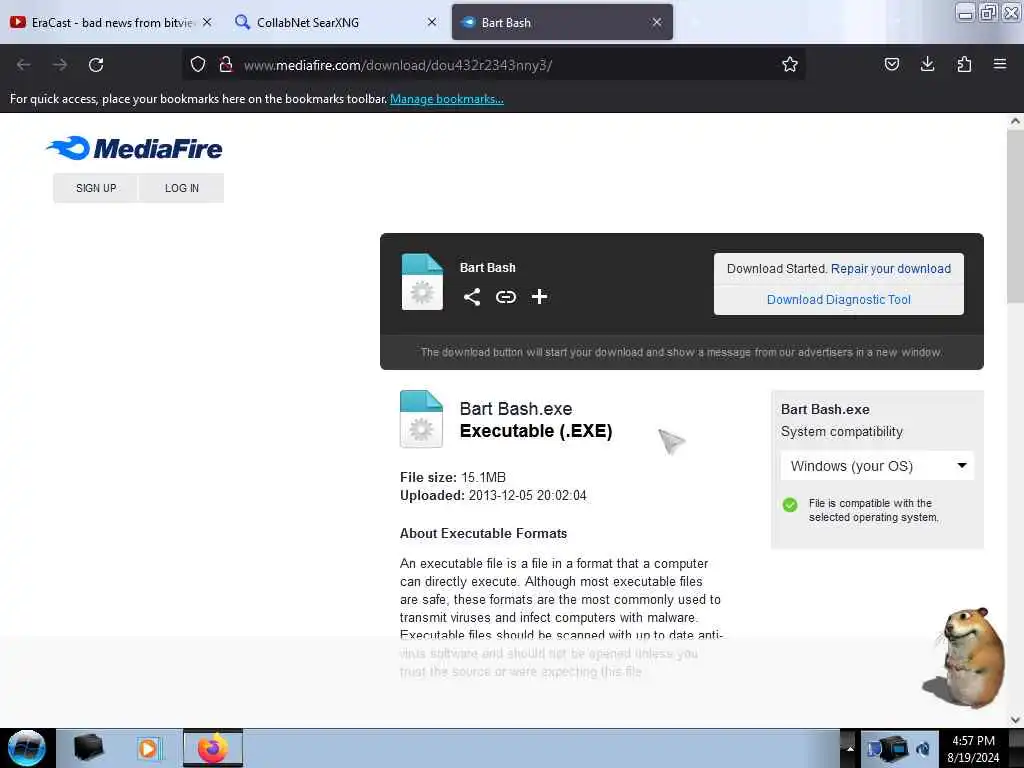Click the green compatibility checkmark icon
This screenshot has width=1024, height=768.
[790, 505]
